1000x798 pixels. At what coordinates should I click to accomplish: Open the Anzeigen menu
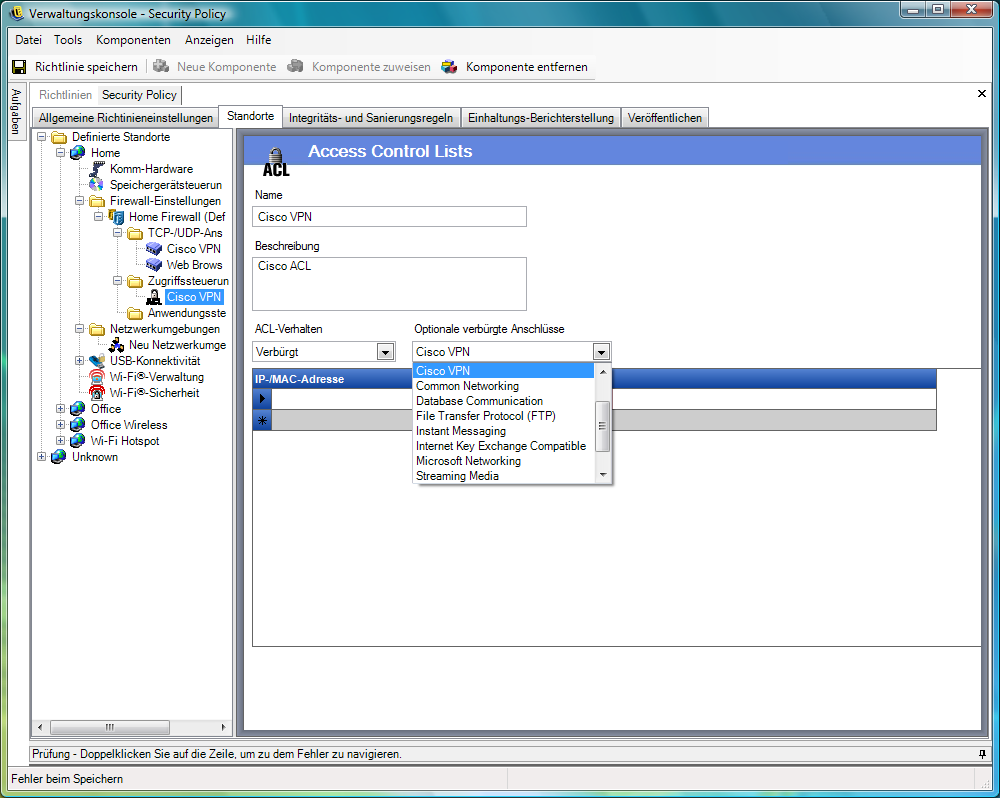pos(209,40)
